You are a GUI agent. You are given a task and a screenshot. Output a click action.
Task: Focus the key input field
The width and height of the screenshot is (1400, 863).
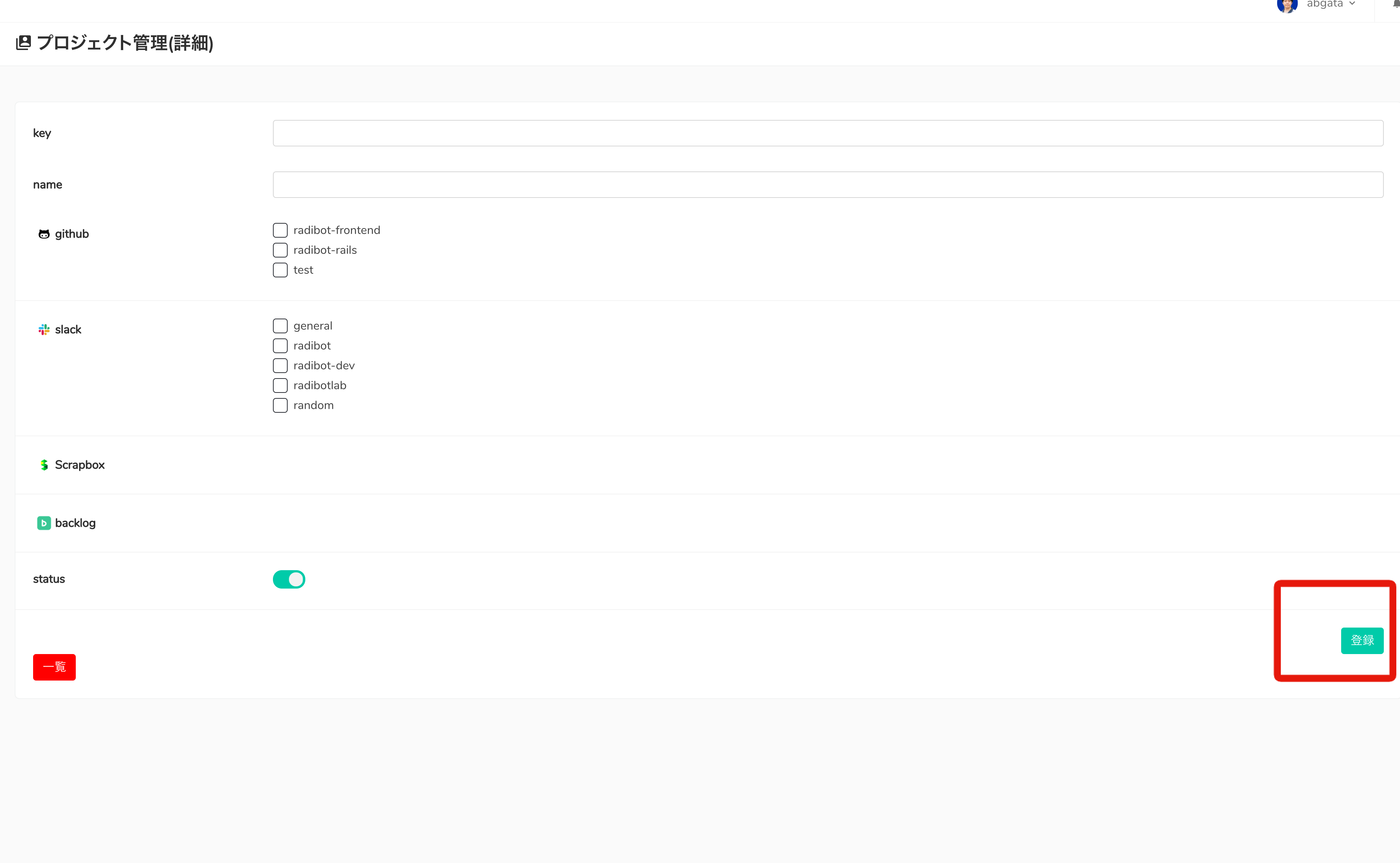click(828, 133)
